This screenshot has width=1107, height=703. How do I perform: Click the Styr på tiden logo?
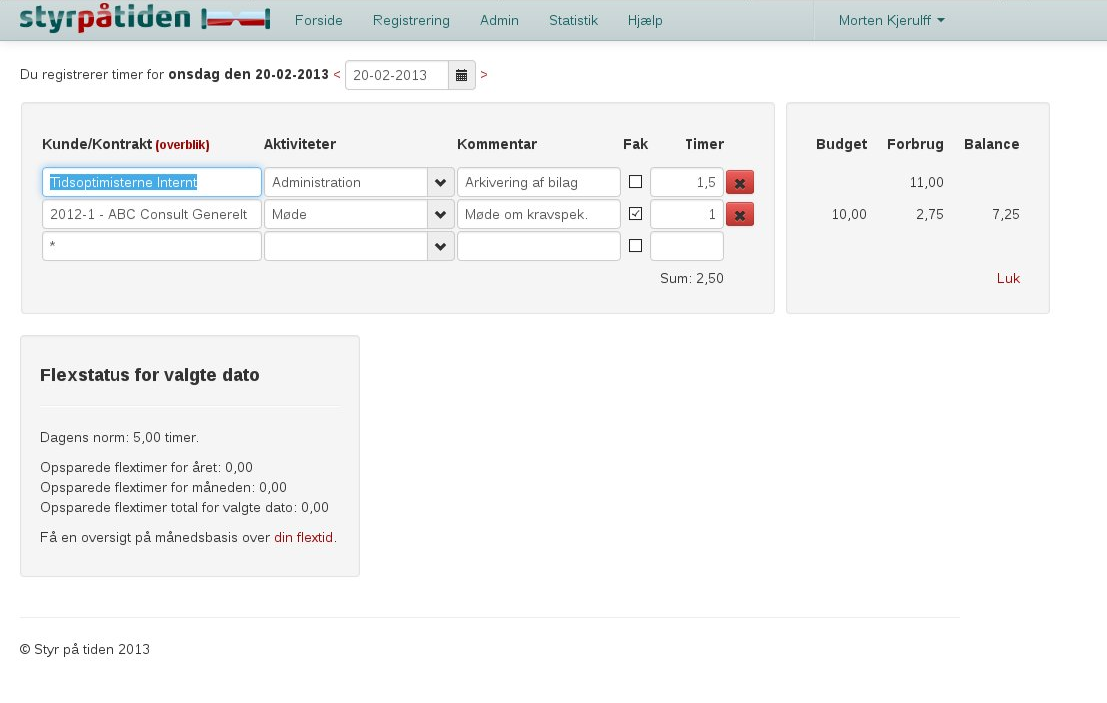coord(144,19)
